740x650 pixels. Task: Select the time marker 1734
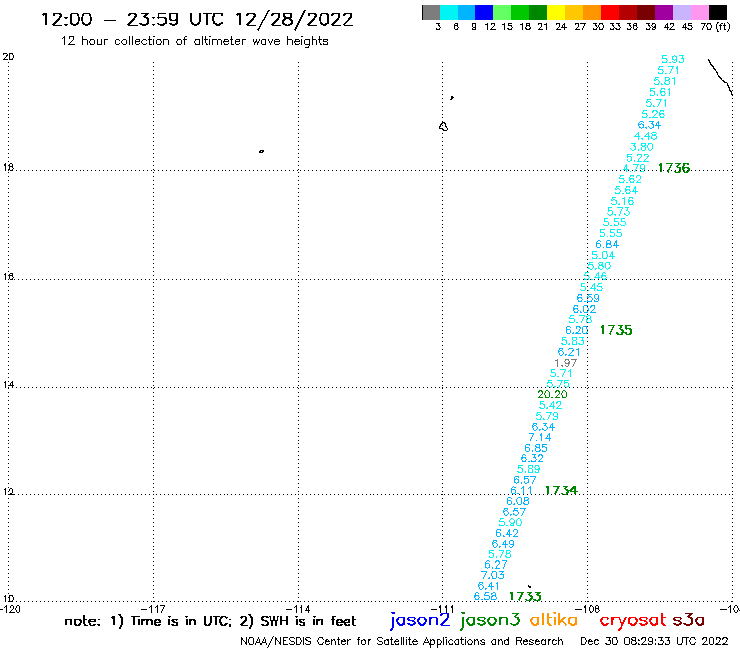(x=561, y=490)
